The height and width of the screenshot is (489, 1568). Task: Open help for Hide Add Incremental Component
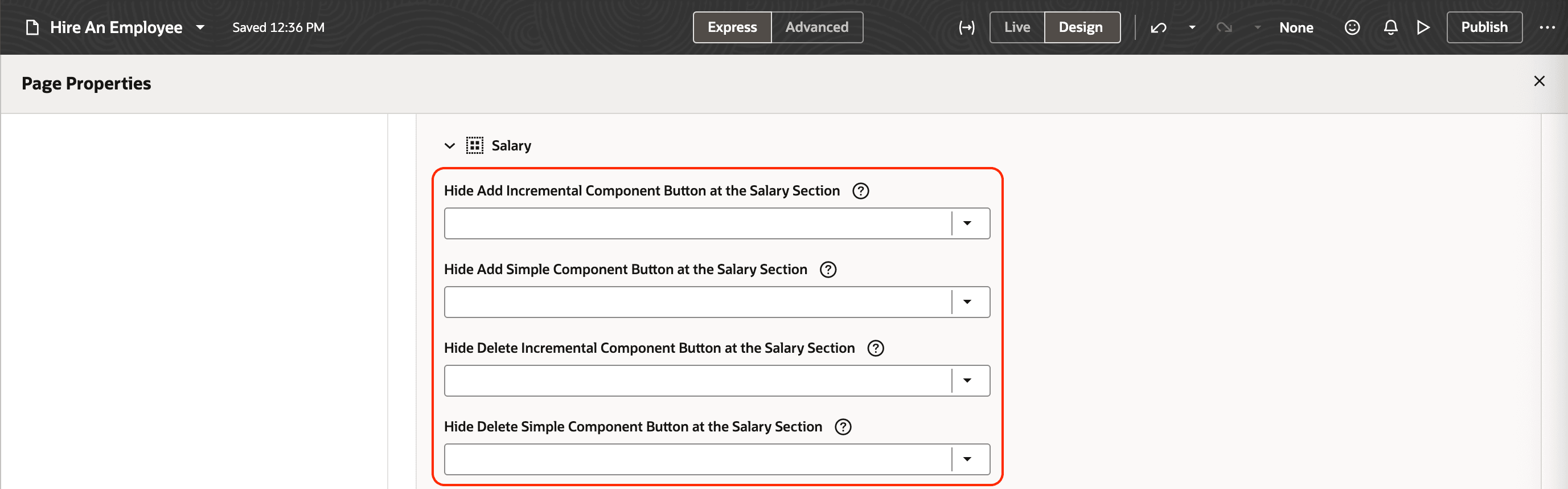point(861,190)
